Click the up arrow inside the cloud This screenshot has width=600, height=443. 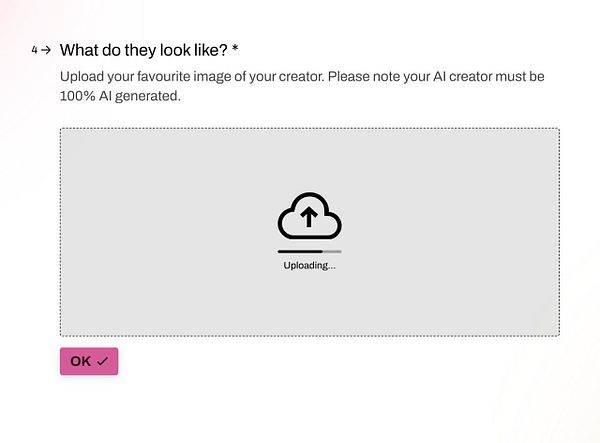(309, 214)
